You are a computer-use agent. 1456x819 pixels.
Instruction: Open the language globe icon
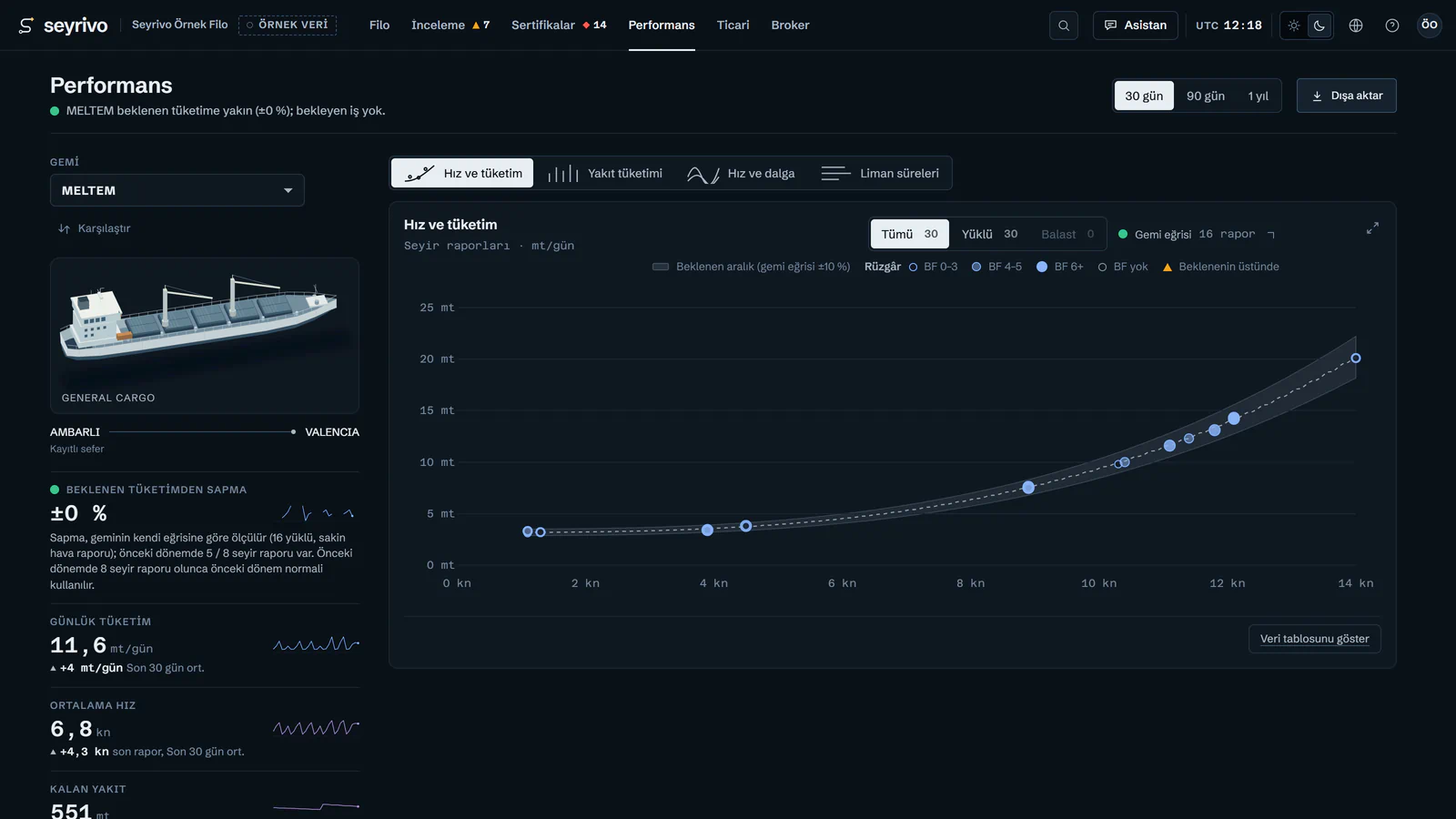(1356, 25)
